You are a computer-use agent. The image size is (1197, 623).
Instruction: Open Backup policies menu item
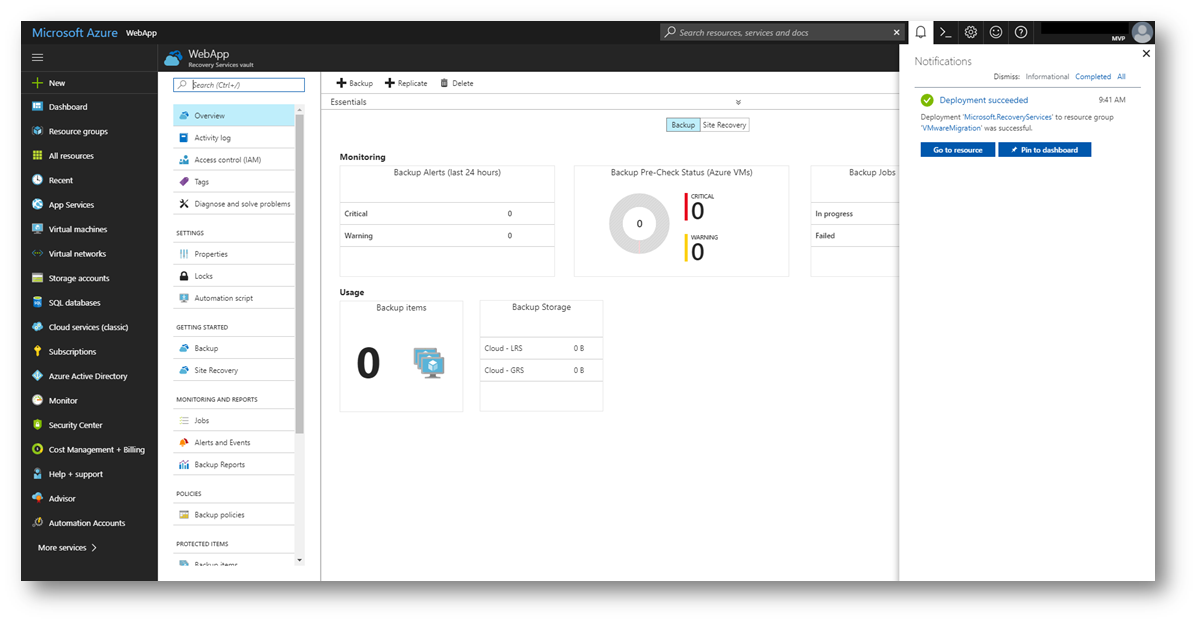(219, 515)
